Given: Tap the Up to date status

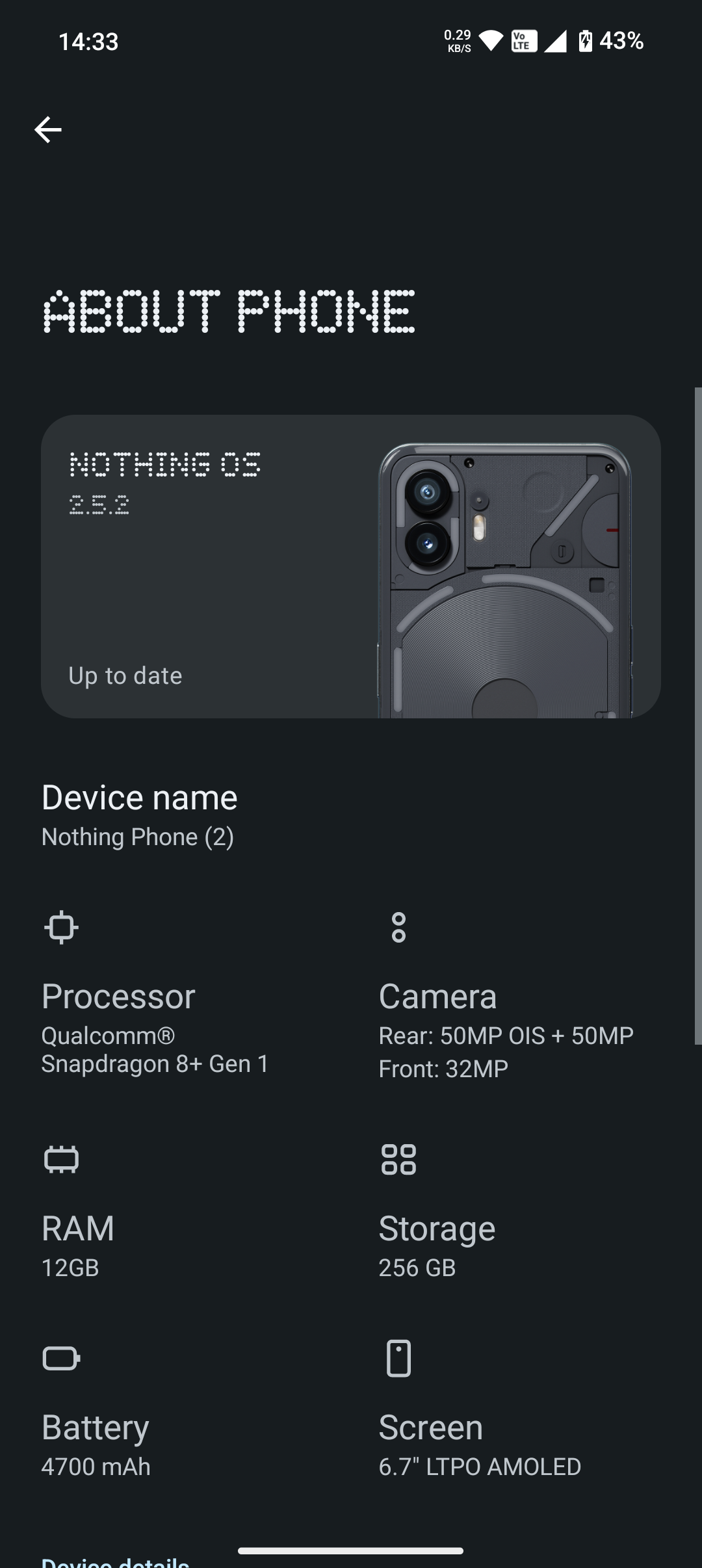Looking at the screenshot, I should pyautogui.click(x=125, y=676).
